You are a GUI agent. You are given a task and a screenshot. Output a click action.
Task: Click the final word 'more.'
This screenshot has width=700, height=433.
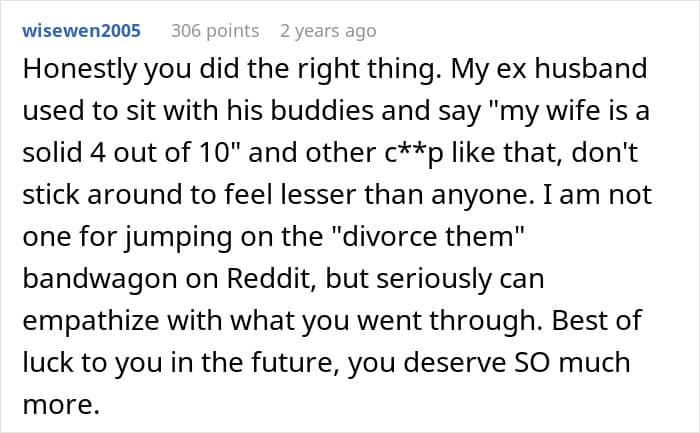[61, 405]
